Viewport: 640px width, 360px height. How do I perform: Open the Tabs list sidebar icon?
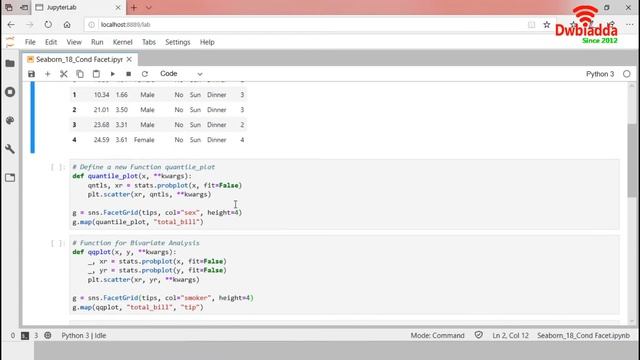(x=10, y=178)
